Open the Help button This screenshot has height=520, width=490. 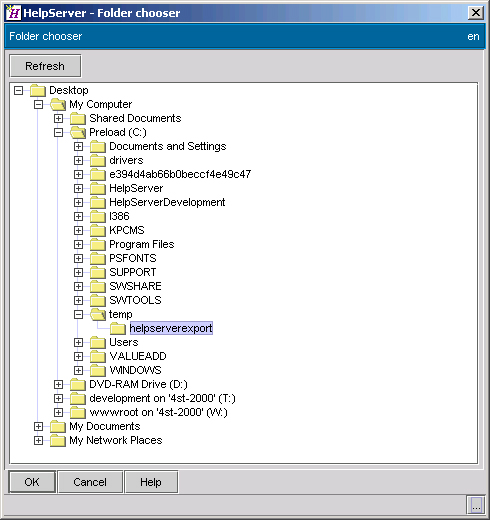click(x=151, y=482)
